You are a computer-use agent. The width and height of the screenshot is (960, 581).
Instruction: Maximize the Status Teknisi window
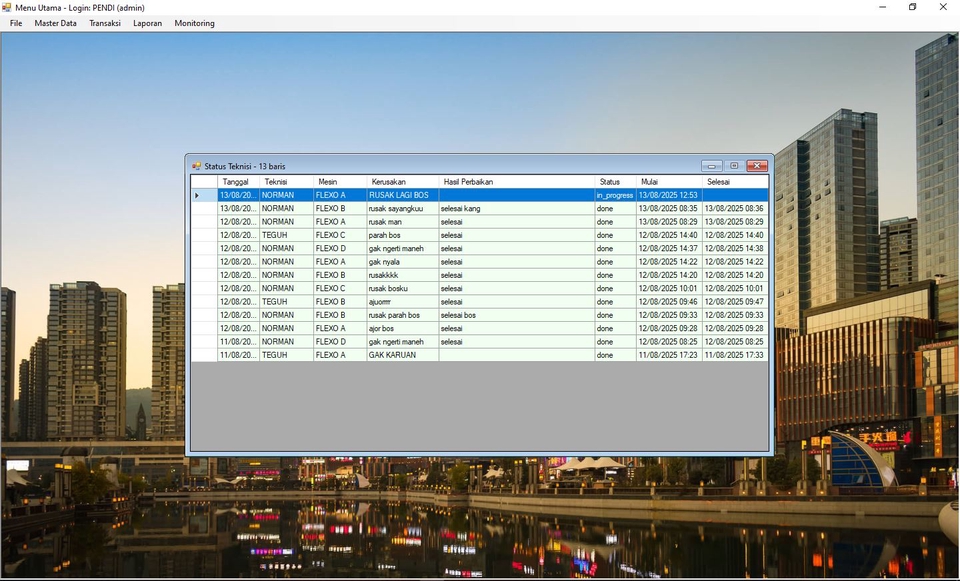[x=734, y=166]
